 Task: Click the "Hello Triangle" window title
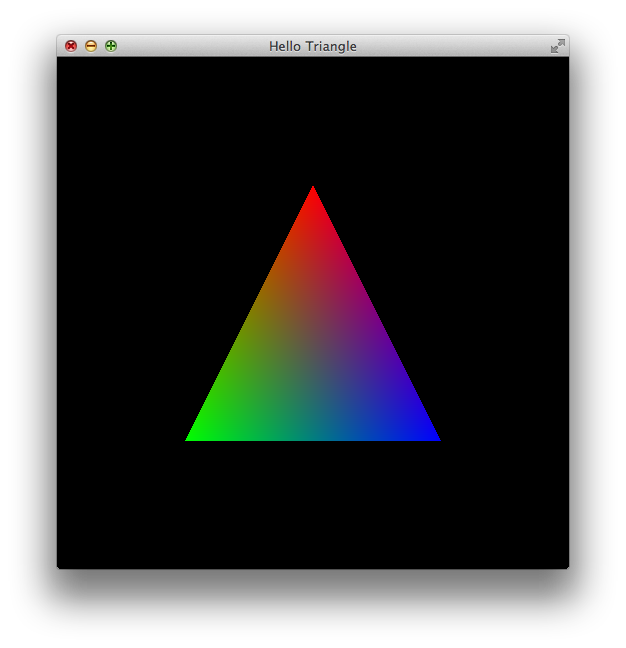(x=313, y=46)
